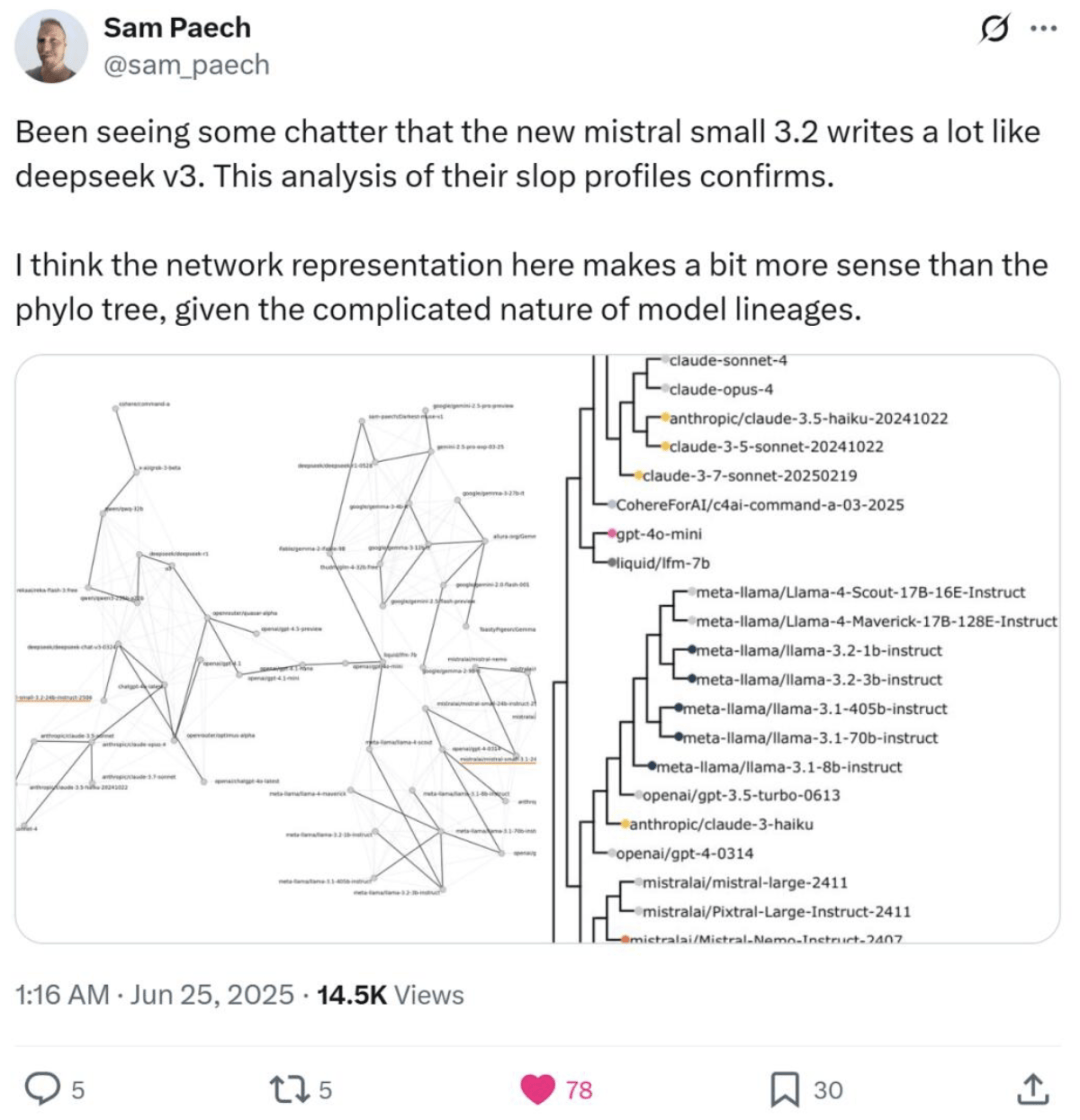The width and height of the screenshot is (1080, 1120).
Task: Click the pink gpt-4o-mini node dot
Action: [611, 534]
